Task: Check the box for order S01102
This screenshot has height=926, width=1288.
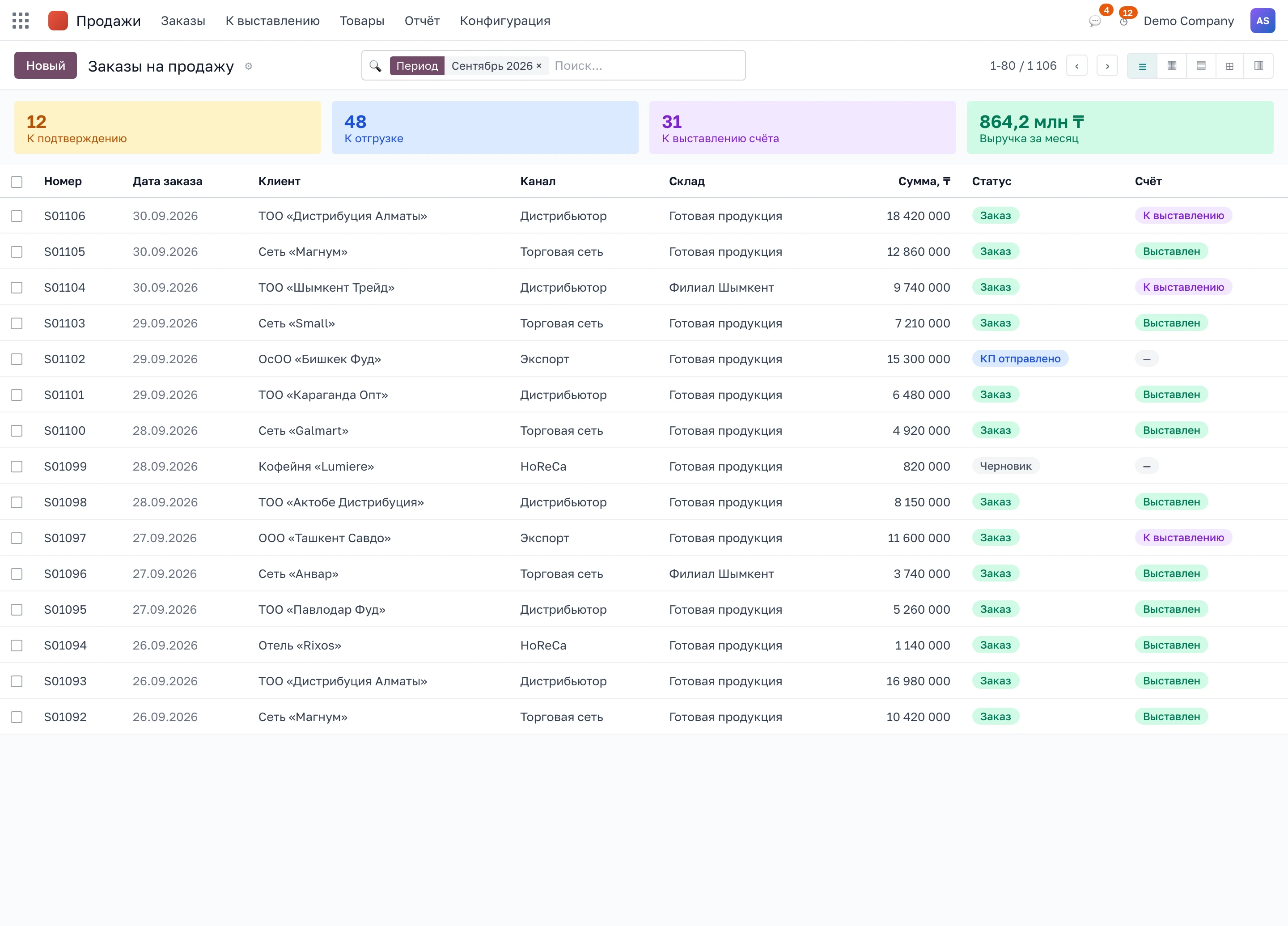Action: click(x=17, y=360)
